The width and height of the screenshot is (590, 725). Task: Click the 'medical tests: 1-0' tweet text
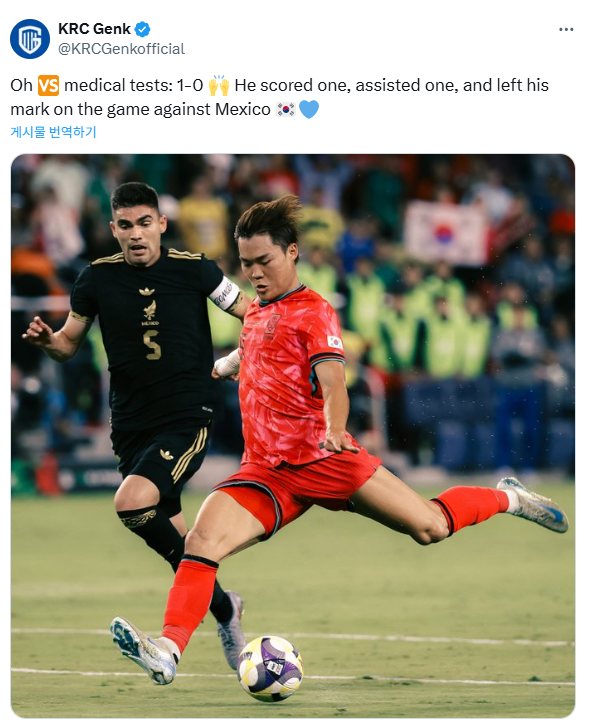click(x=134, y=86)
